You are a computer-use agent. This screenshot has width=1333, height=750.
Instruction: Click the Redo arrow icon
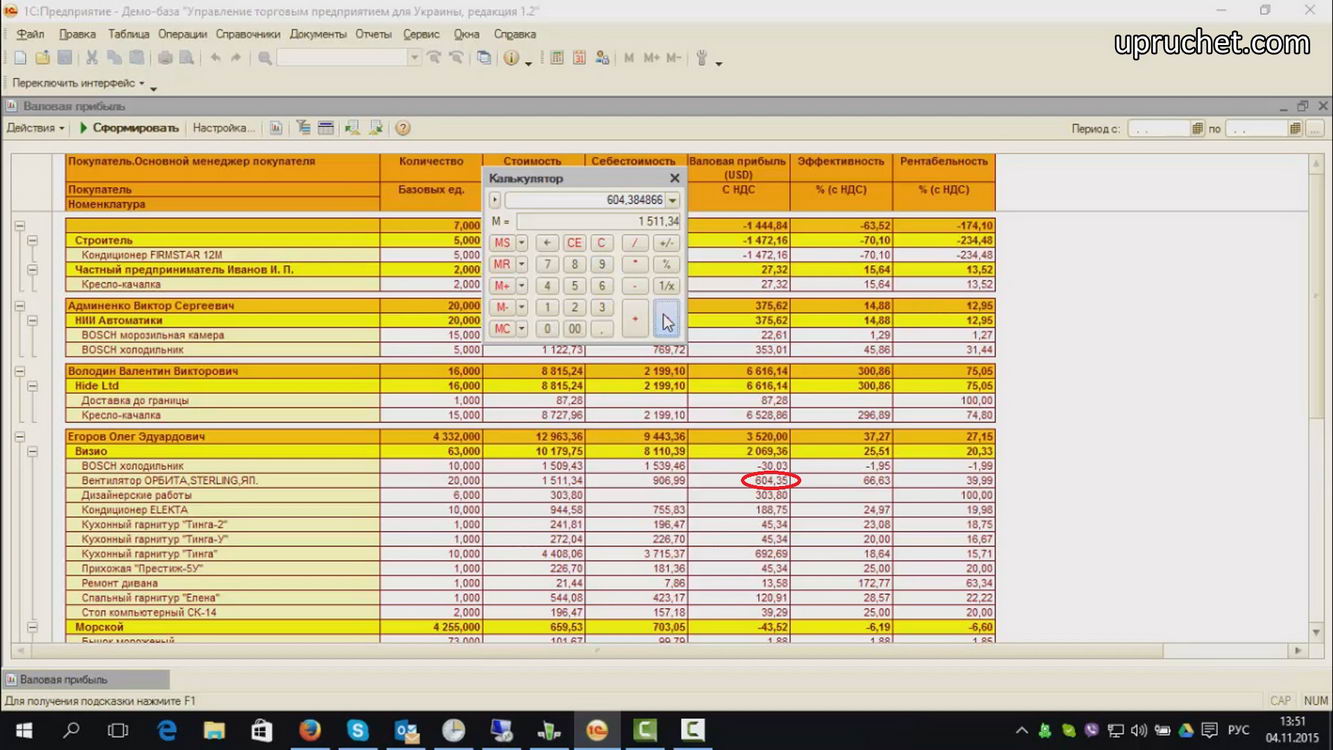[x=236, y=59]
